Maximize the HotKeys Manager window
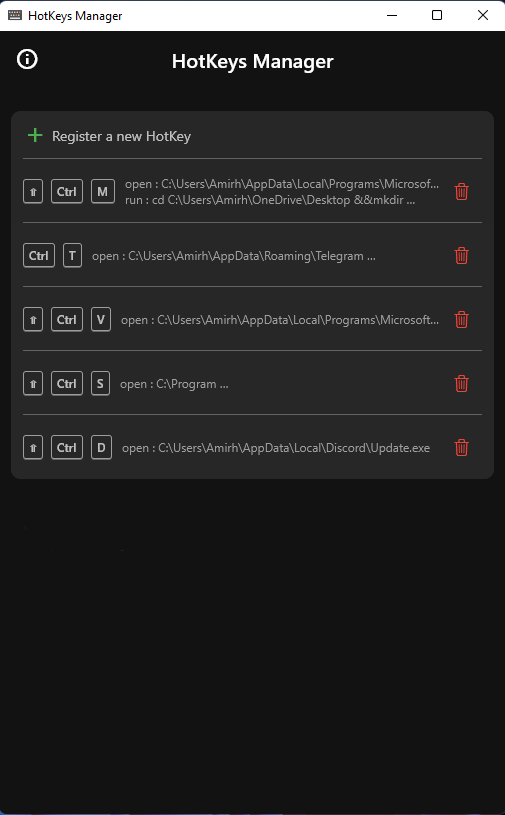The image size is (505, 815). (x=437, y=15)
